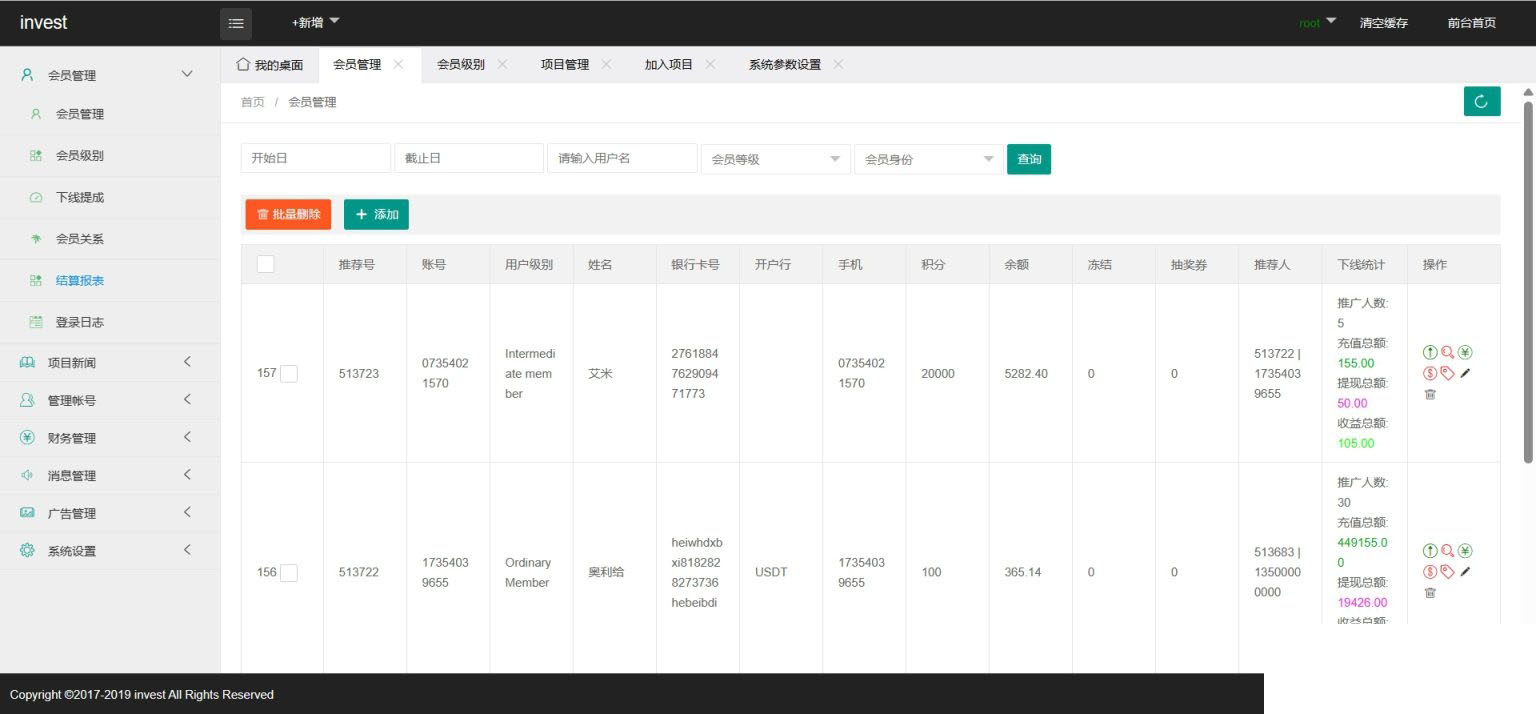Click the trash delete icon for member 157
This screenshot has width=1536, height=714.
tap(1430, 394)
